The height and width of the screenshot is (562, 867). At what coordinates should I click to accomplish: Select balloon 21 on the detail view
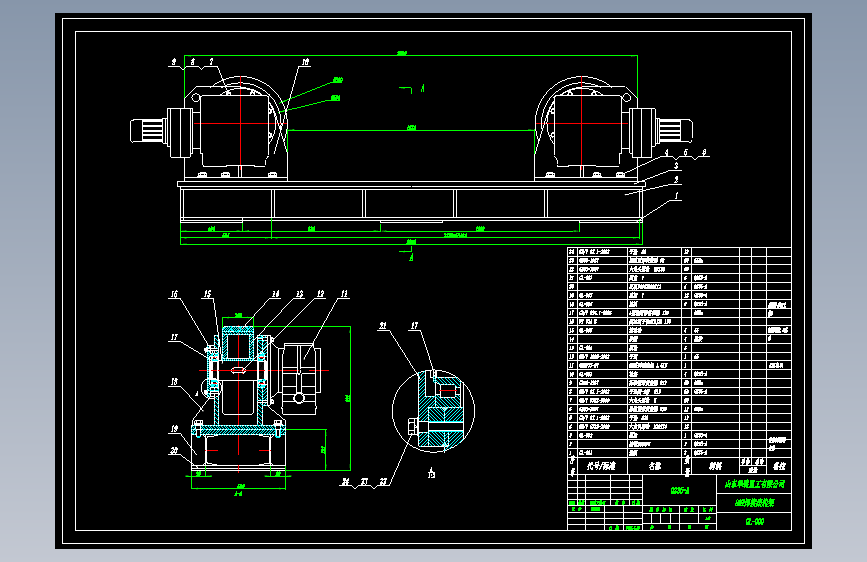[383, 326]
